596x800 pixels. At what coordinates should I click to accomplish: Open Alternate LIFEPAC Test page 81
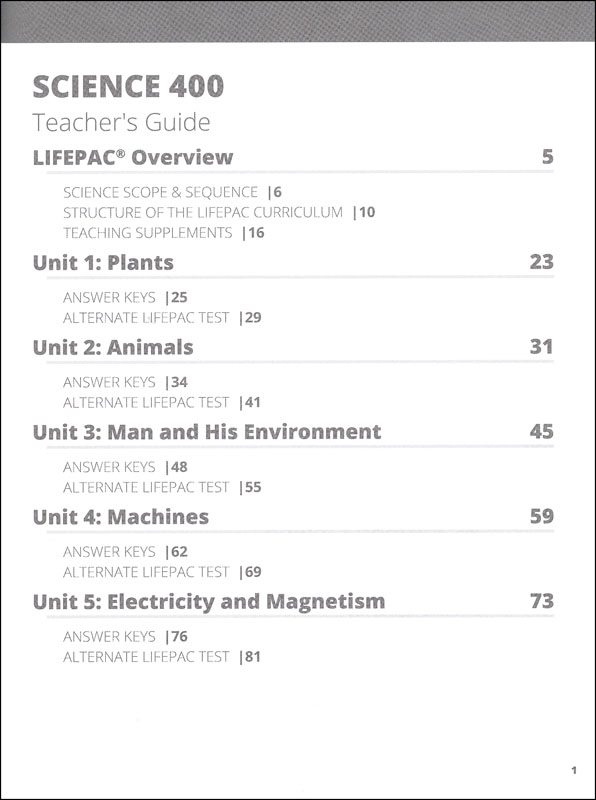click(162, 657)
